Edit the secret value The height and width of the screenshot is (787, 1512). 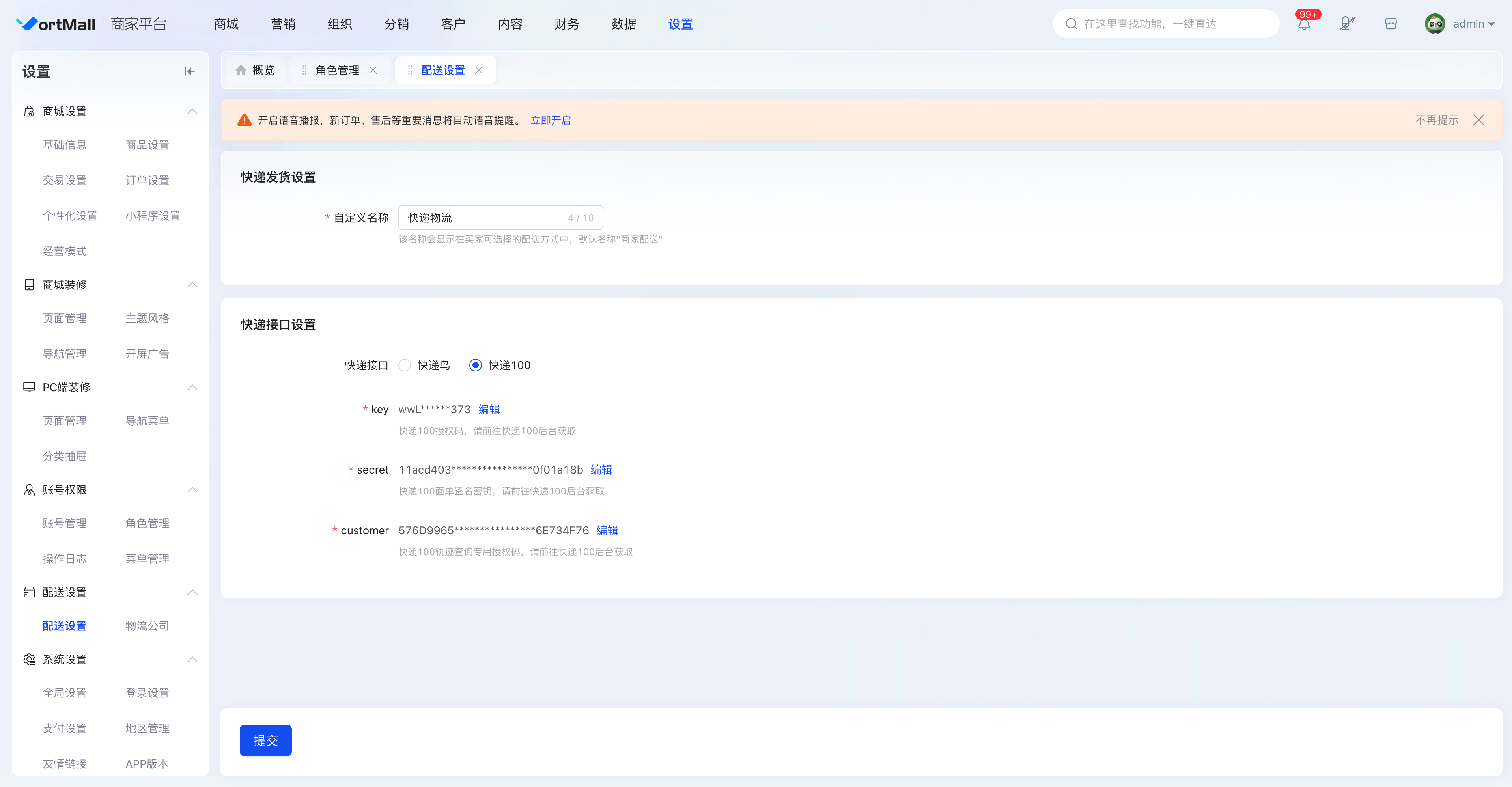click(601, 470)
